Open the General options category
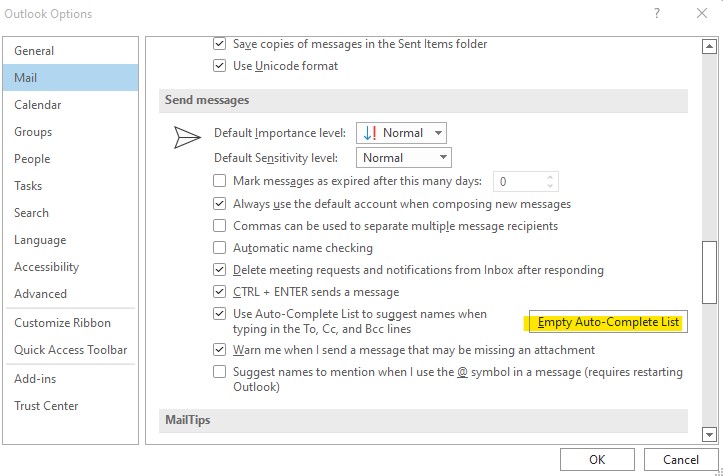The width and height of the screenshot is (723, 476). [x=70, y=51]
